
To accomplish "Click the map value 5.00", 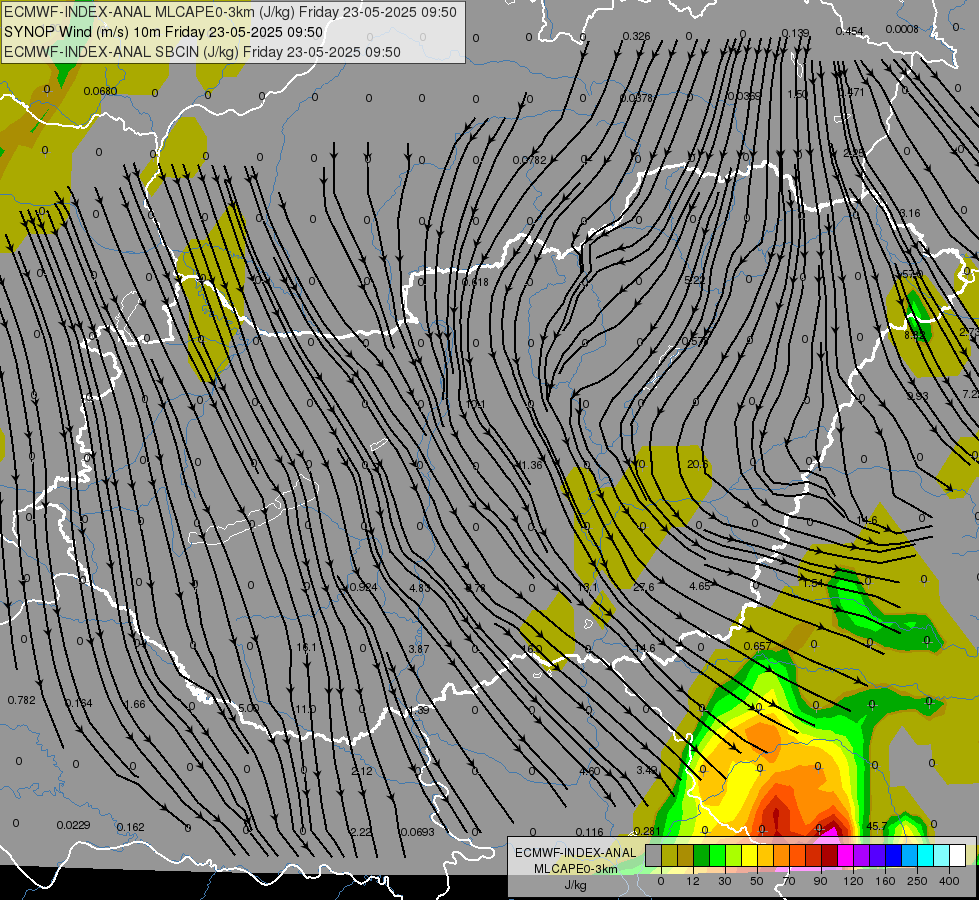I will coord(248,708).
